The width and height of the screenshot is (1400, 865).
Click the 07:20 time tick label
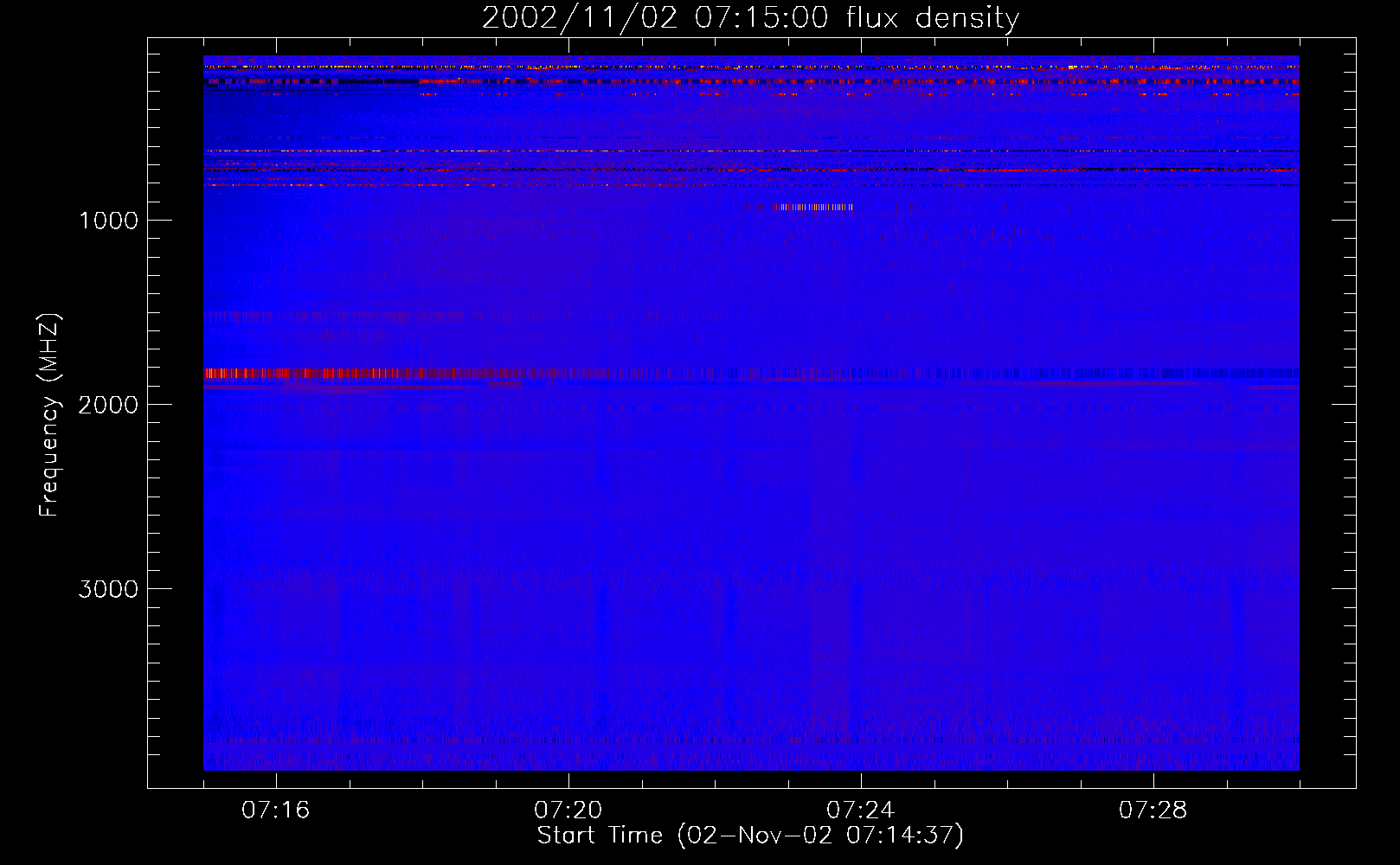point(568,810)
